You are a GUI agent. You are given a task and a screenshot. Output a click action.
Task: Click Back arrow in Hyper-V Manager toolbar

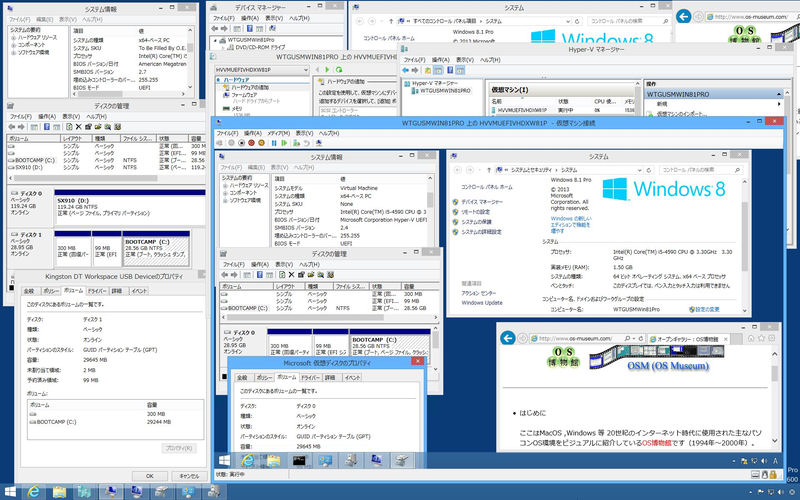(406, 70)
